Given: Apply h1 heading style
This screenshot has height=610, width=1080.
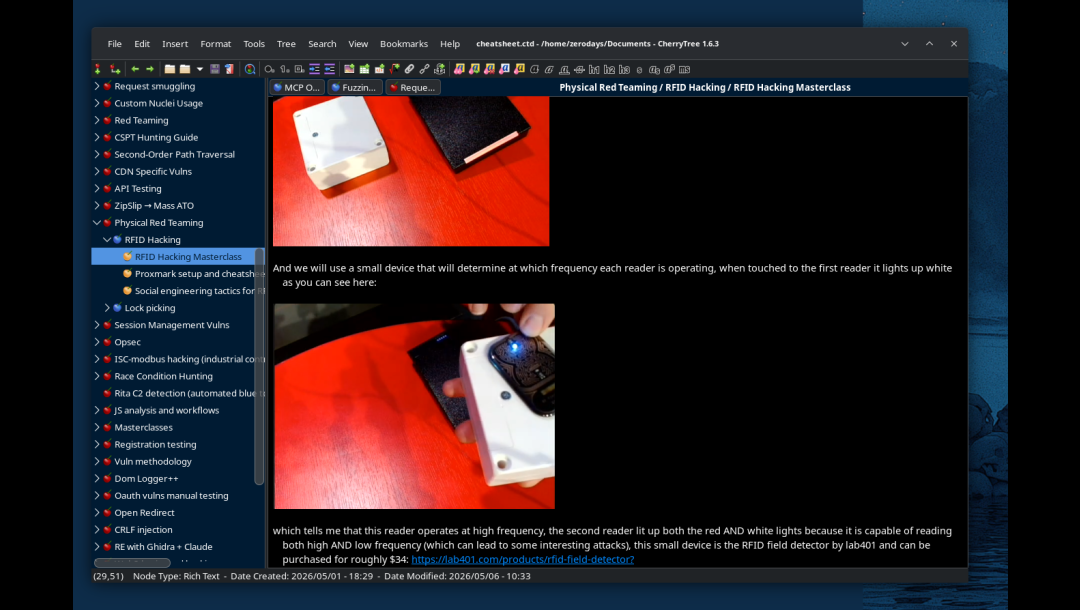Looking at the screenshot, I should coord(594,69).
